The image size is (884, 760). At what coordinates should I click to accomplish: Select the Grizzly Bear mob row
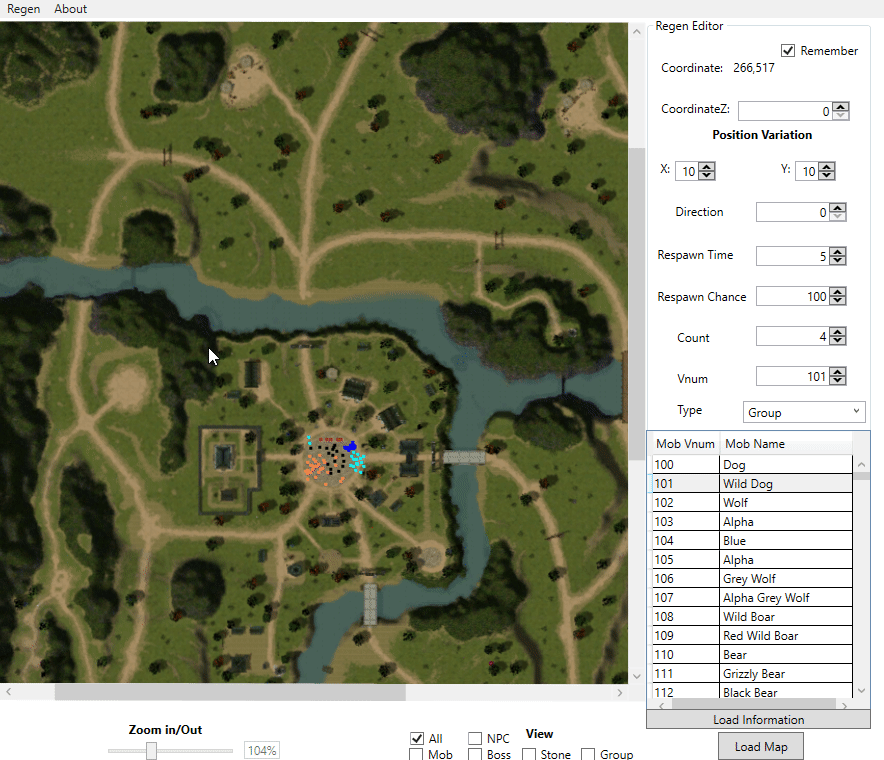[x=752, y=674]
